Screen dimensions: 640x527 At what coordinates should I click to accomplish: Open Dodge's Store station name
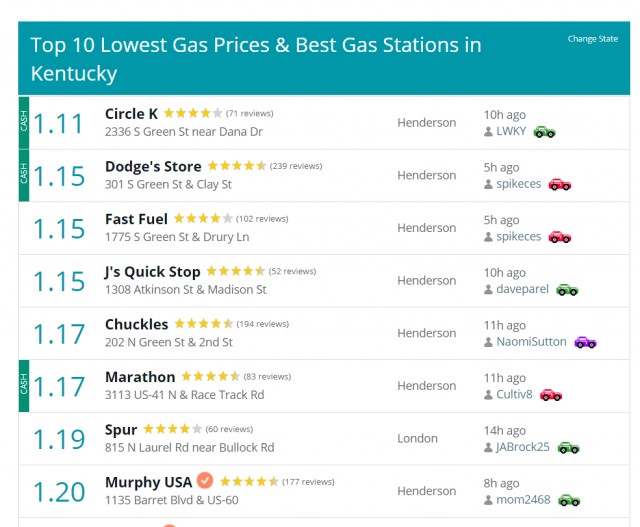153,167
